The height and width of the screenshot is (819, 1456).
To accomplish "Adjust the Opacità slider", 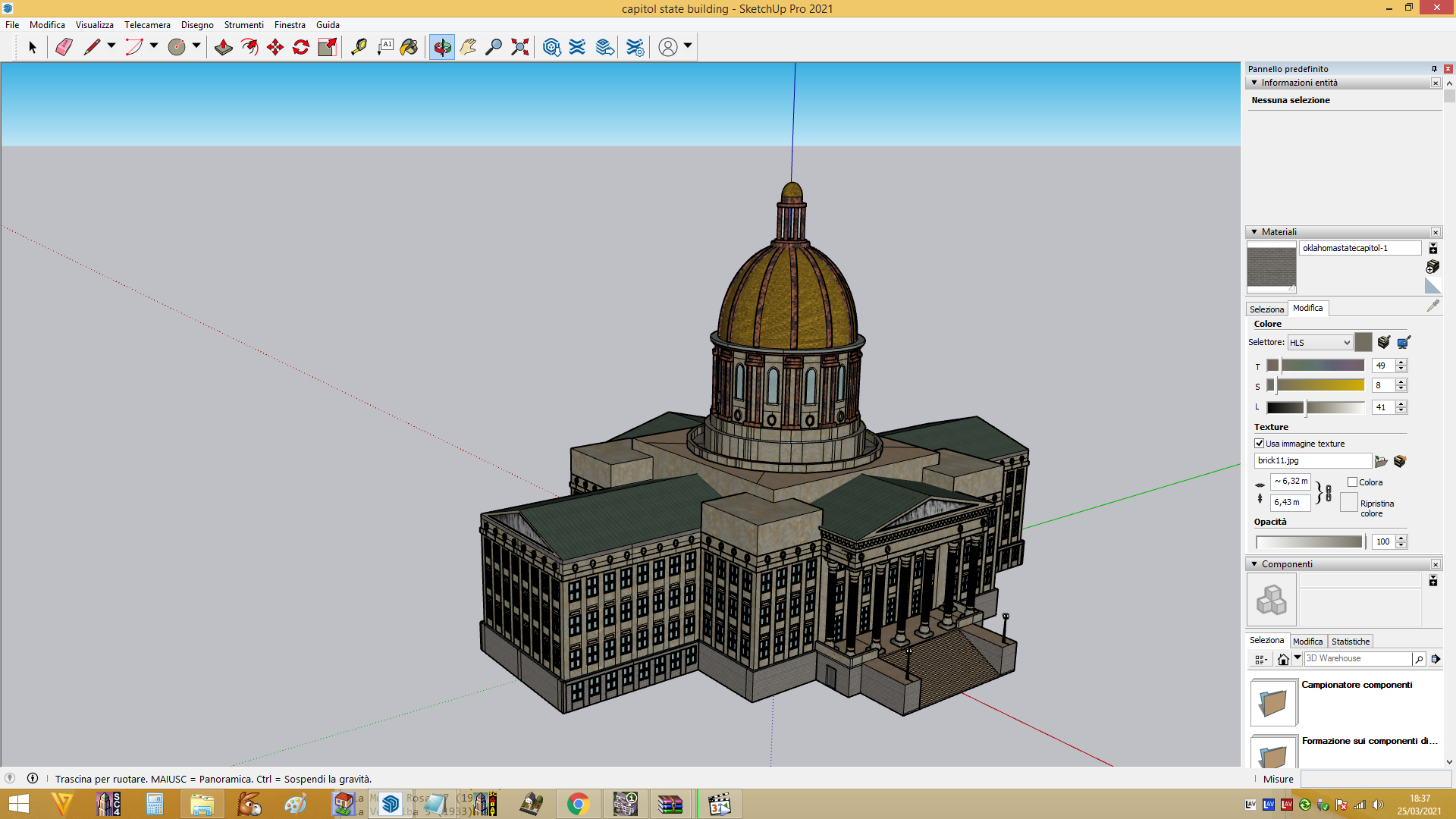I will (x=1310, y=541).
